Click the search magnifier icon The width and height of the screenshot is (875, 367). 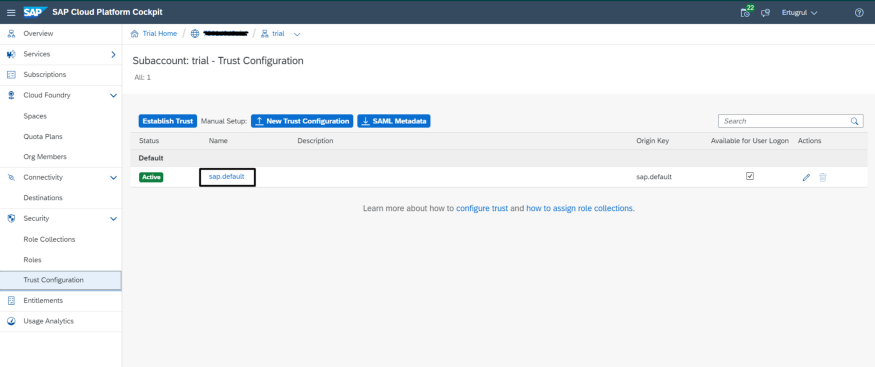click(854, 121)
